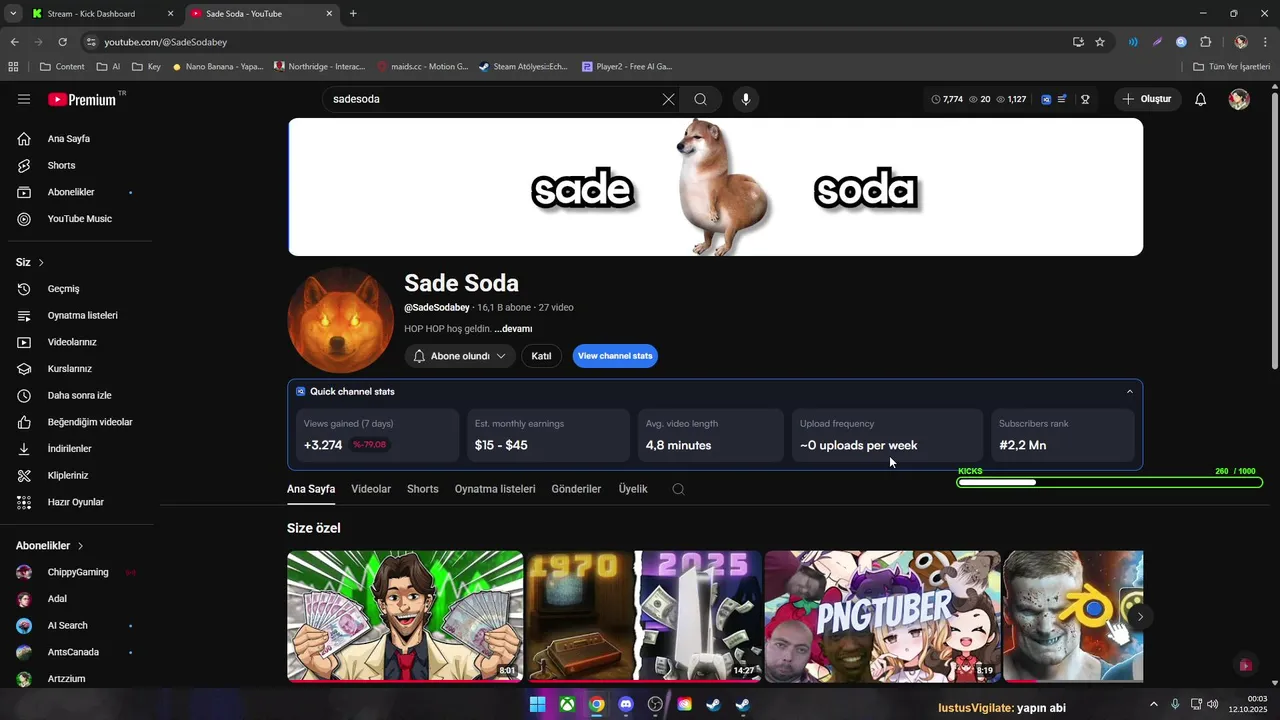Switch to Üyelik tab
Image resolution: width=1280 pixels, height=720 pixels.
pyautogui.click(x=633, y=489)
